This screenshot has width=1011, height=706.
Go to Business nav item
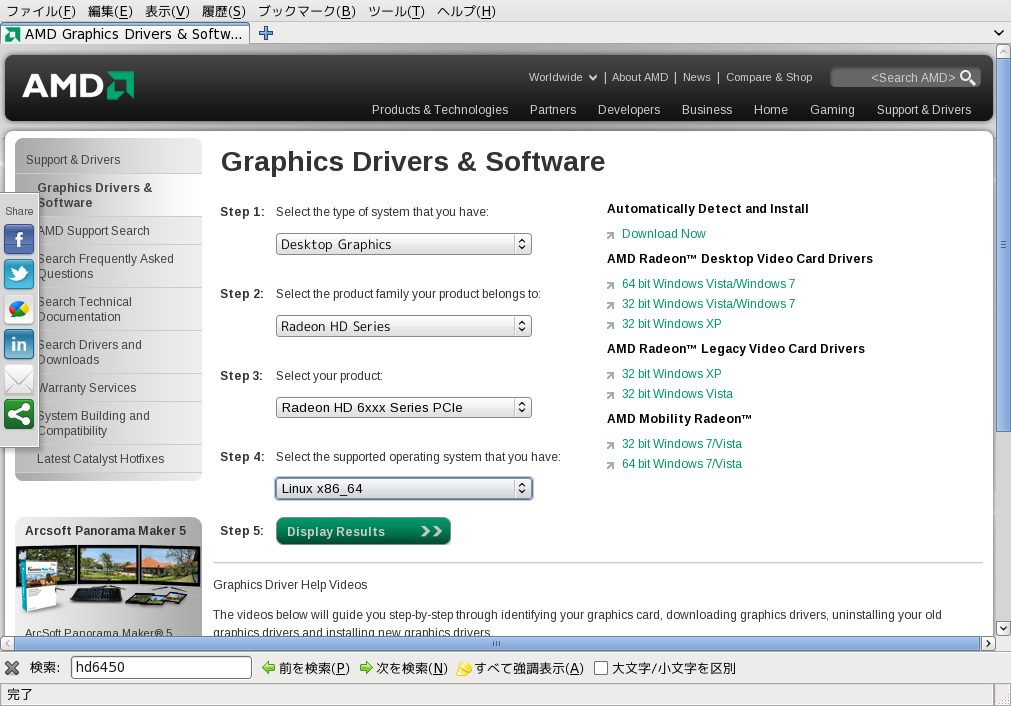[707, 110]
